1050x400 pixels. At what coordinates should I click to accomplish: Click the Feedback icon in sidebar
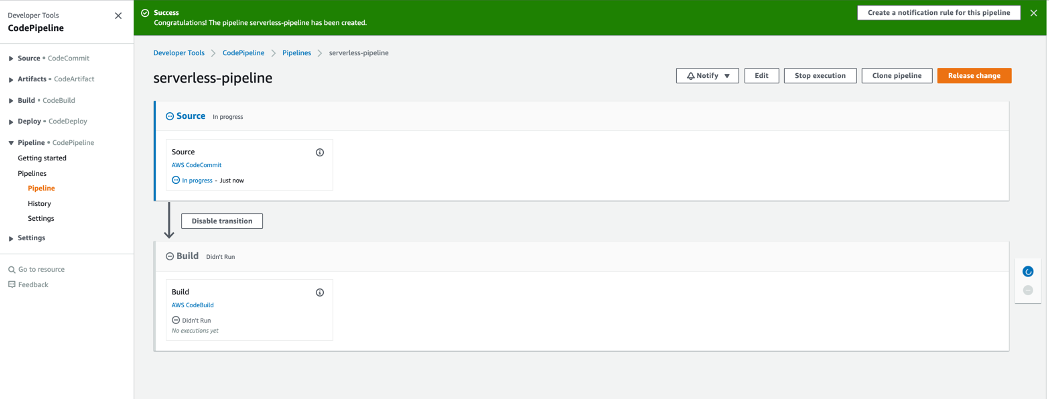click(11, 284)
